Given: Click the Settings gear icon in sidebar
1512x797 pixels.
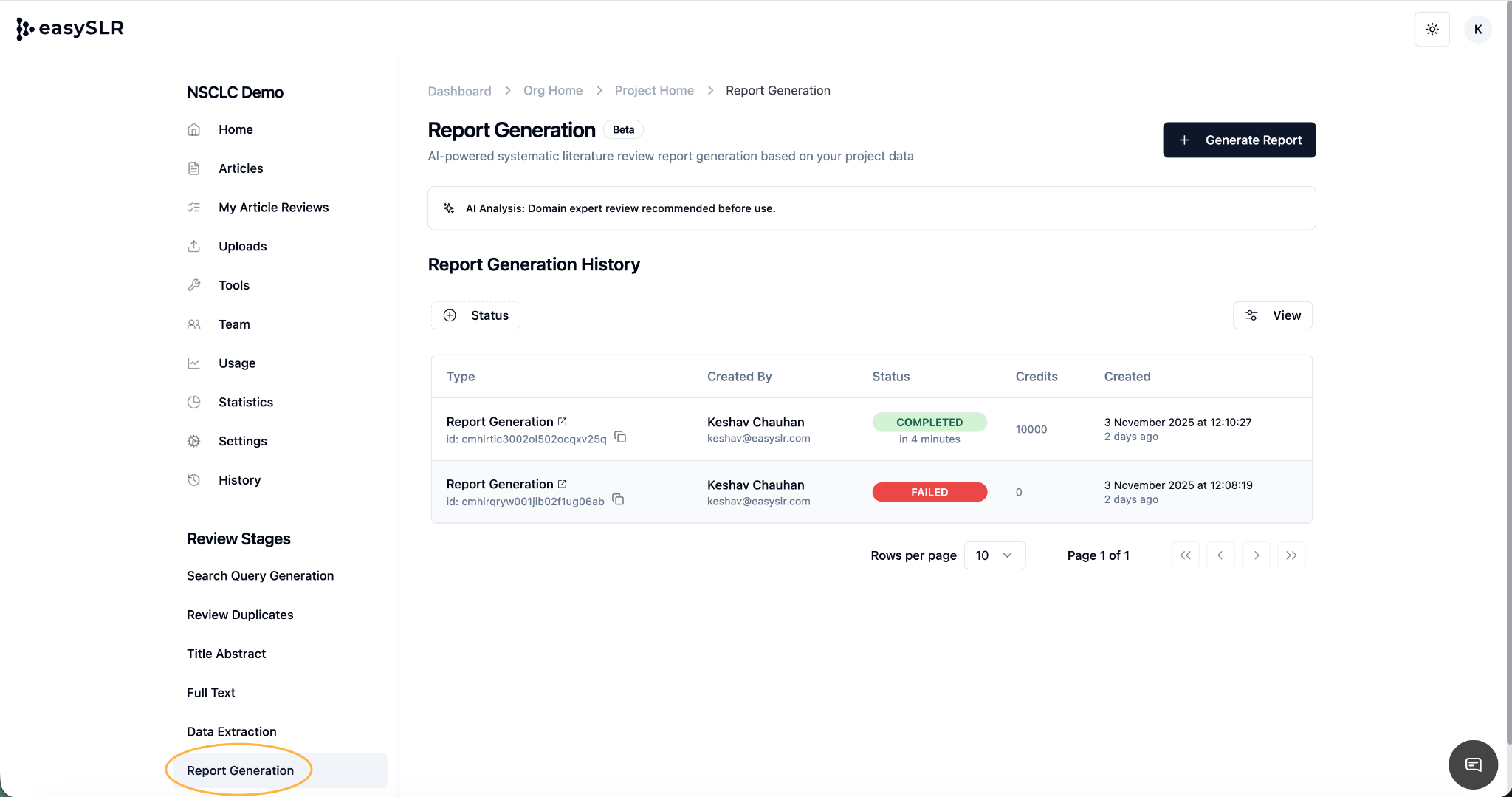Looking at the screenshot, I should (x=194, y=441).
